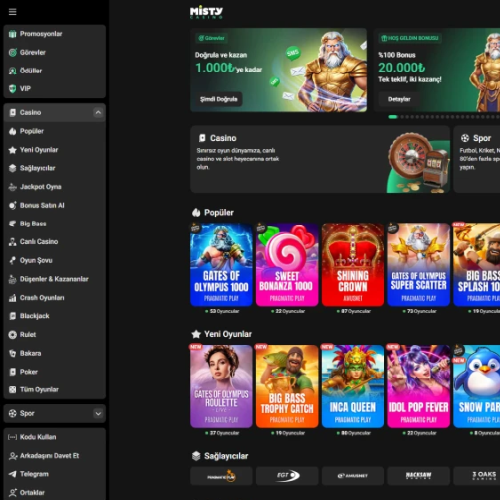Screen dimensions: 500x500
Task: Click the Düşenler & Kazananlar icon
Action: (12, 279)
